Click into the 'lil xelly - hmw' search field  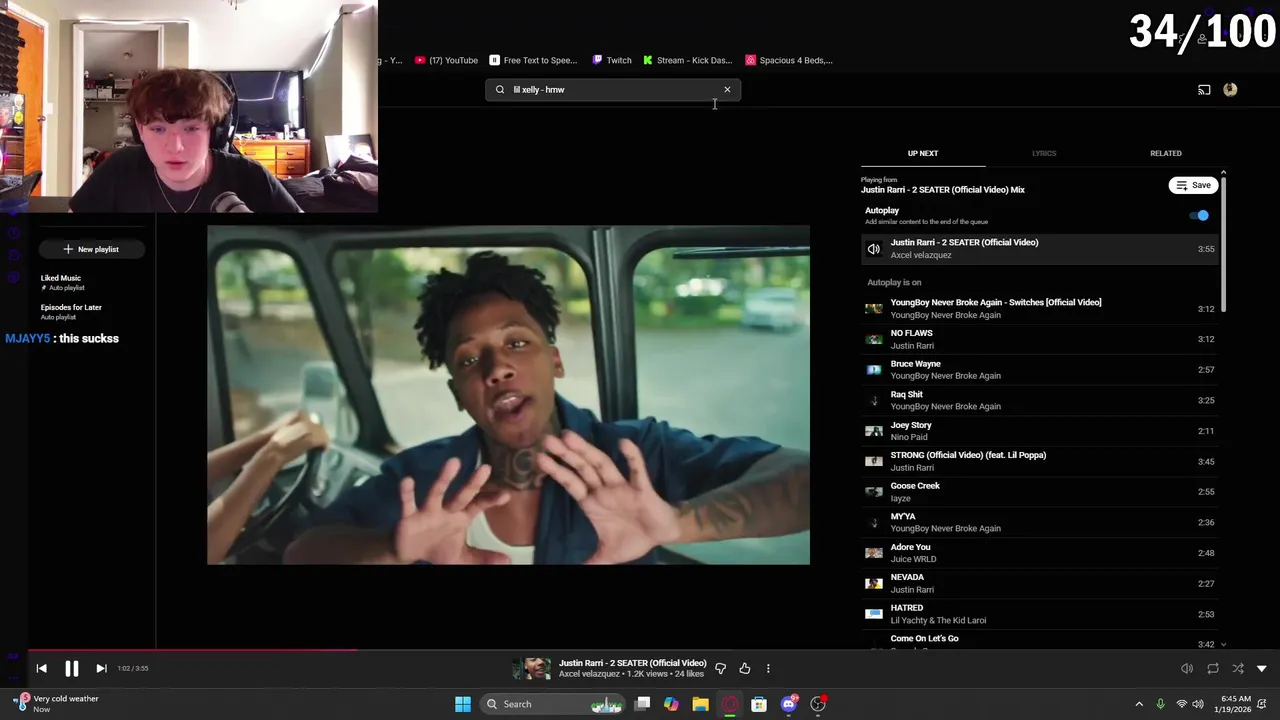(613, 90)
